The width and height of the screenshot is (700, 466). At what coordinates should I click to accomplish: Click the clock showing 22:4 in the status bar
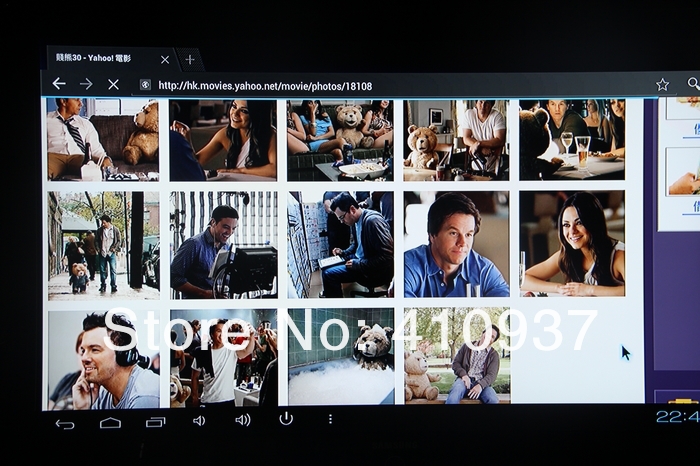[x=677, y=416]
